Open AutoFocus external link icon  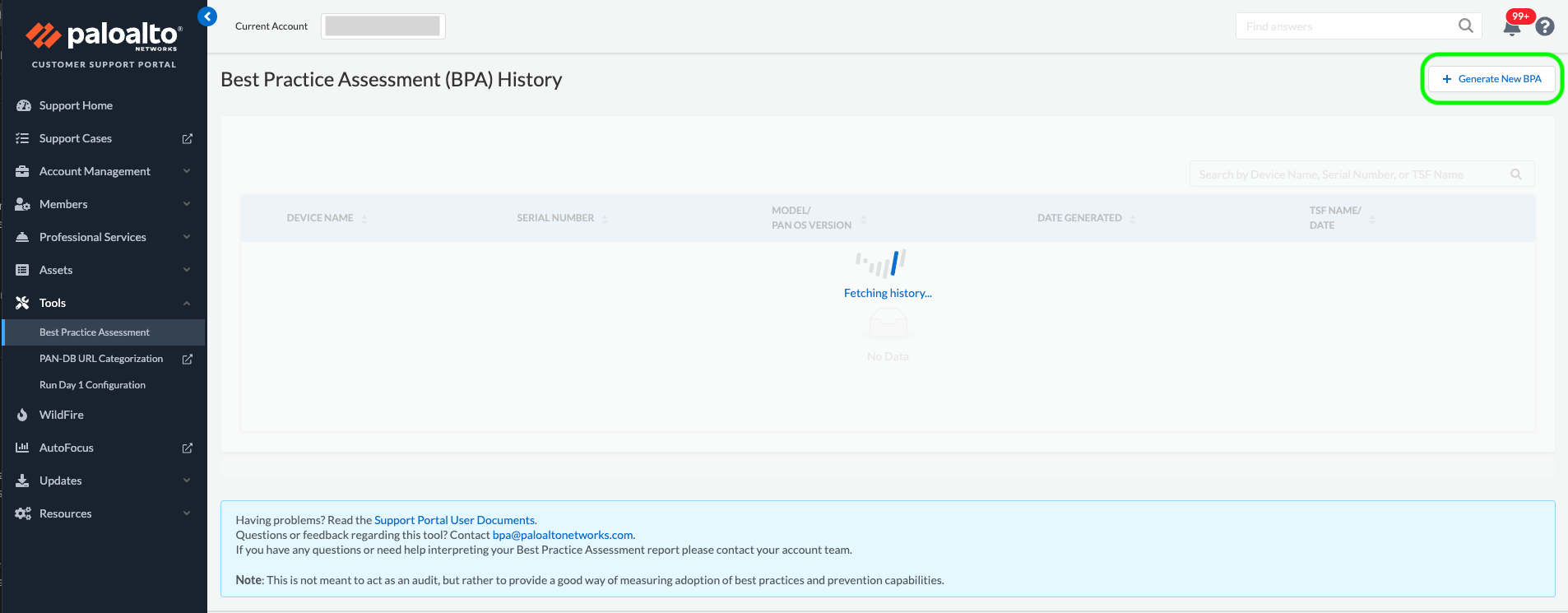coord(188,448)
